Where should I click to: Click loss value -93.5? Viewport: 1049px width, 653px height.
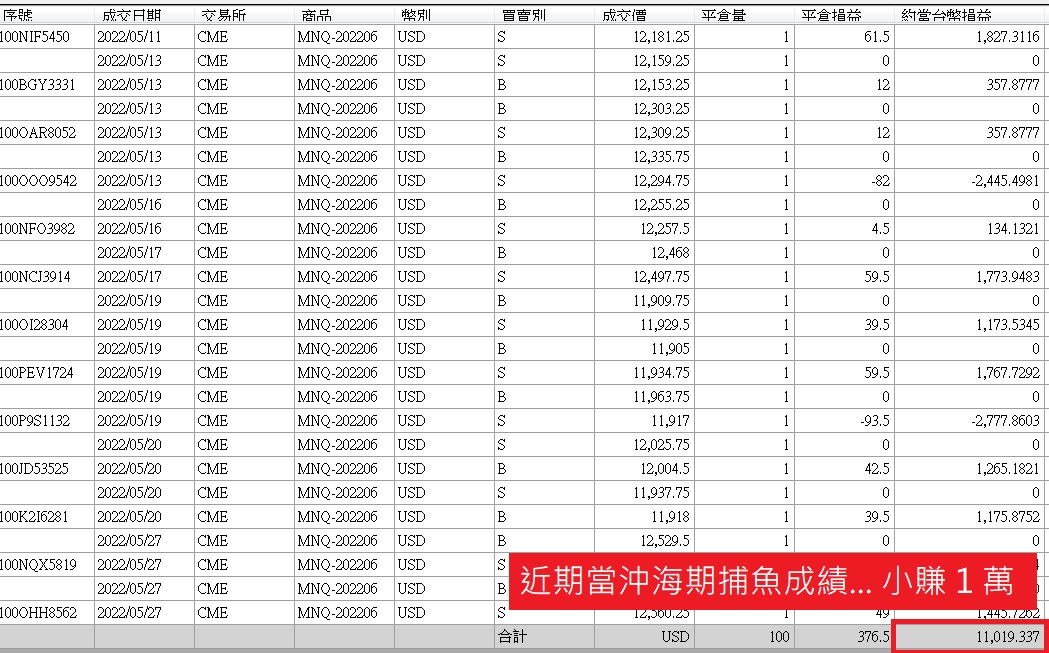[x=874, y=421]
